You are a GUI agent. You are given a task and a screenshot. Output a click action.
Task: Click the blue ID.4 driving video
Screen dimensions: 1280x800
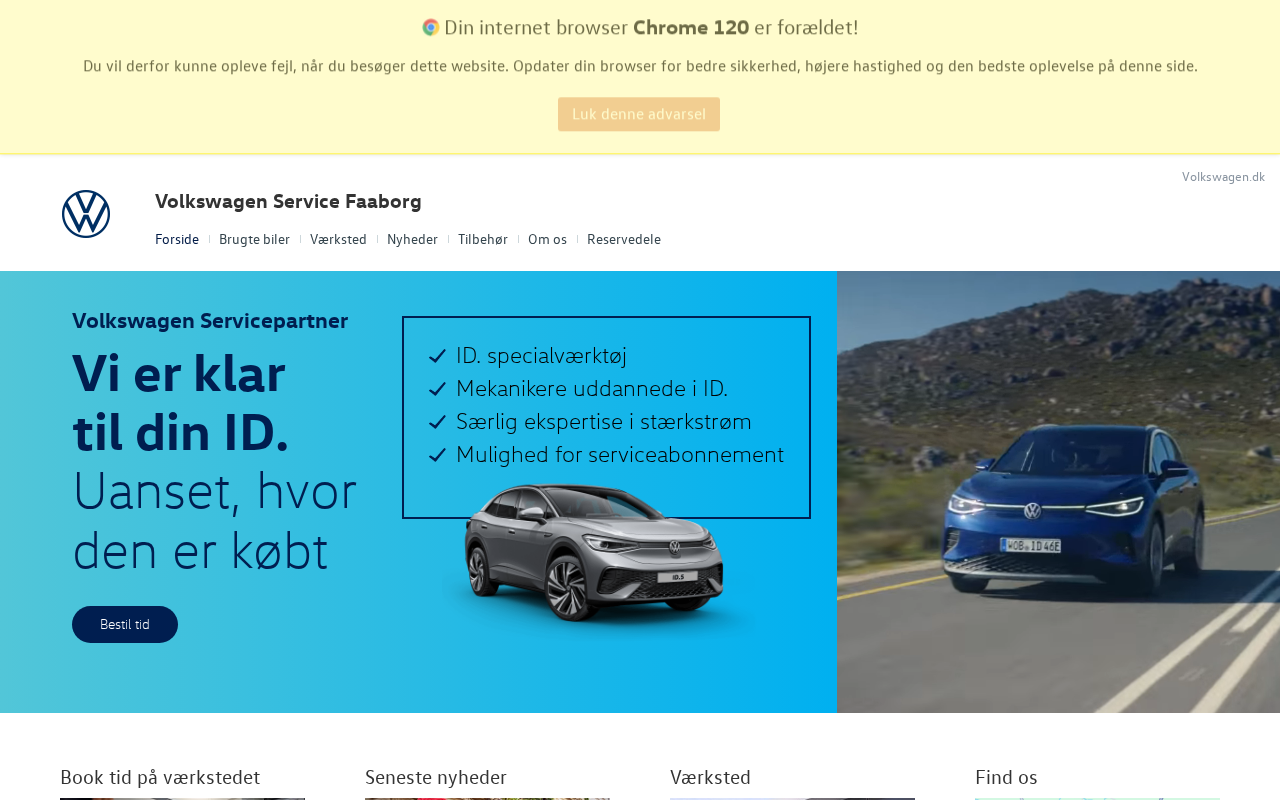(1058, 492)
